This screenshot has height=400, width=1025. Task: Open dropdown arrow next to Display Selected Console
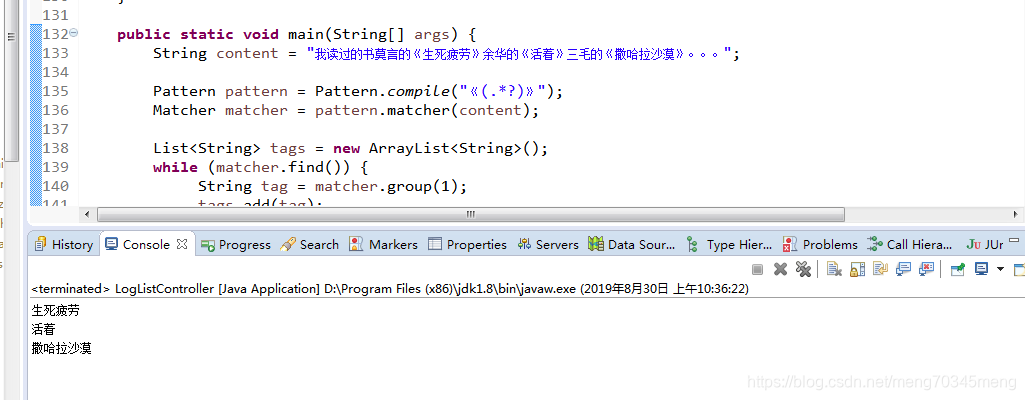click(1000, 269)
